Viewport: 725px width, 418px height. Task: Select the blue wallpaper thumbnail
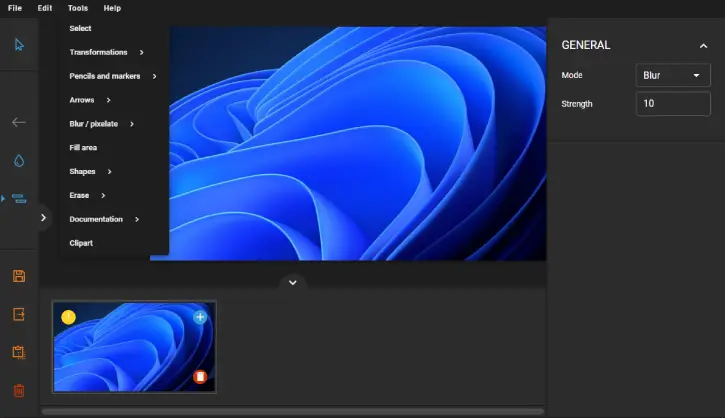[134, 347]
